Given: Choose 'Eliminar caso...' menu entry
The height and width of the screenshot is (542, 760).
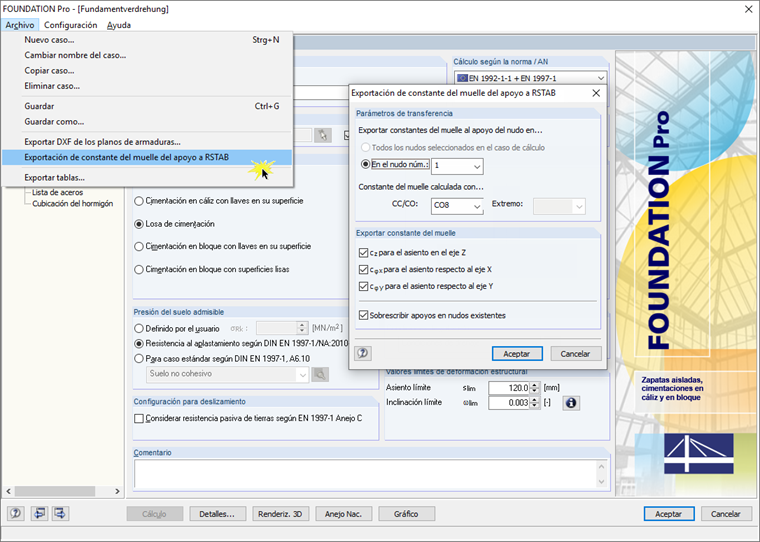Looking at the screenshot, I should (147, 86).
